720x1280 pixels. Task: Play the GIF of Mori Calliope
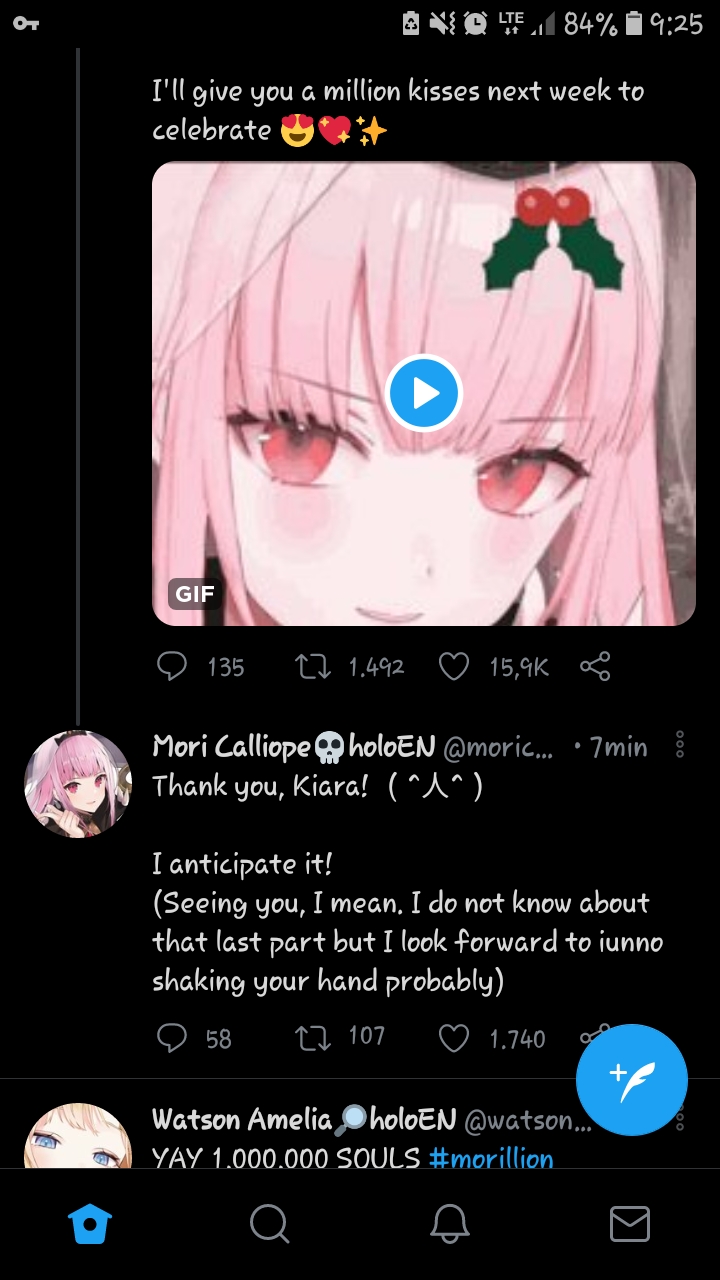click(x=422, y=393)
